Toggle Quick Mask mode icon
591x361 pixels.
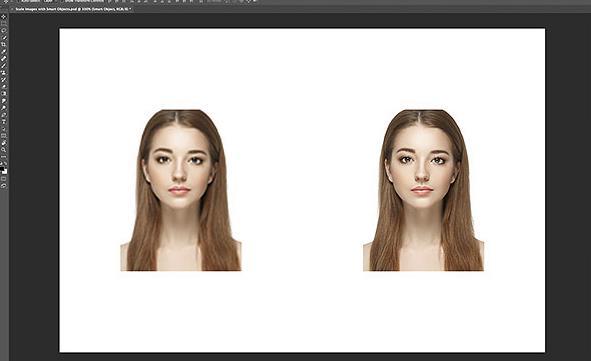click(x=4, y=178)
